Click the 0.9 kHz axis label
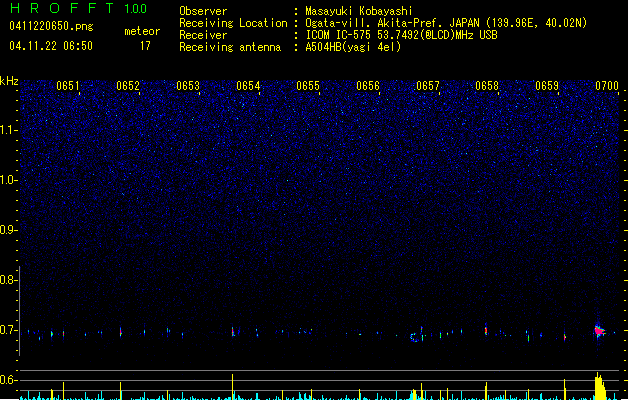This screenshot has width=629, height=400. (8, 230)
